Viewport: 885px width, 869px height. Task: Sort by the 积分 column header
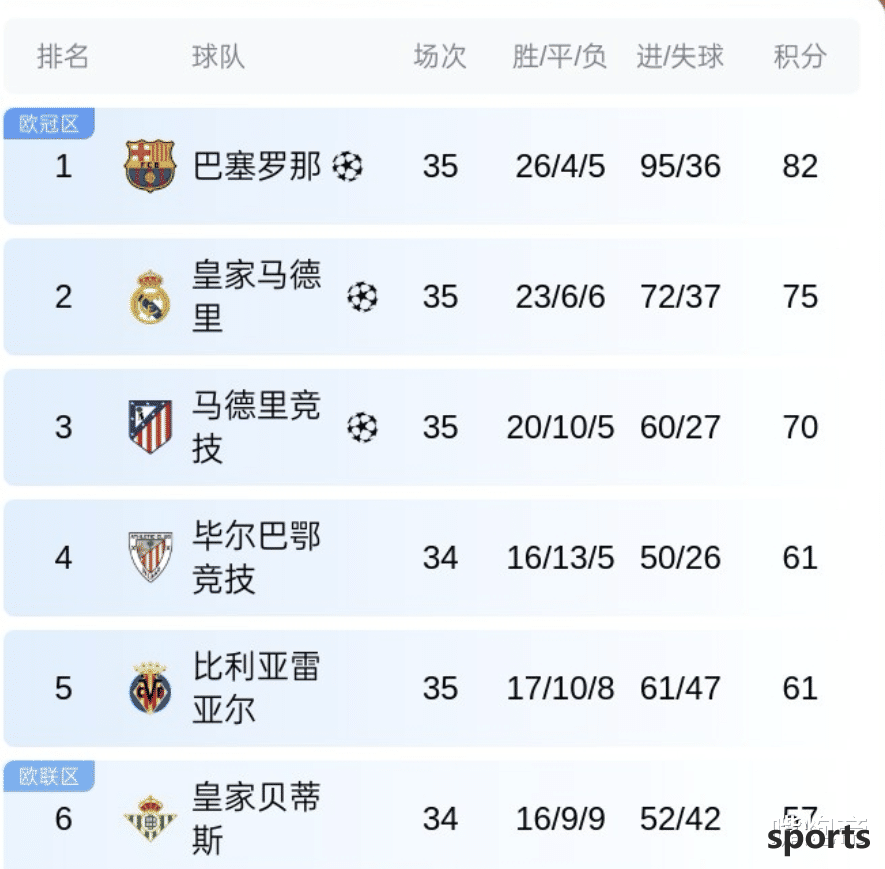pyautogui.click(x=800, y=56)
